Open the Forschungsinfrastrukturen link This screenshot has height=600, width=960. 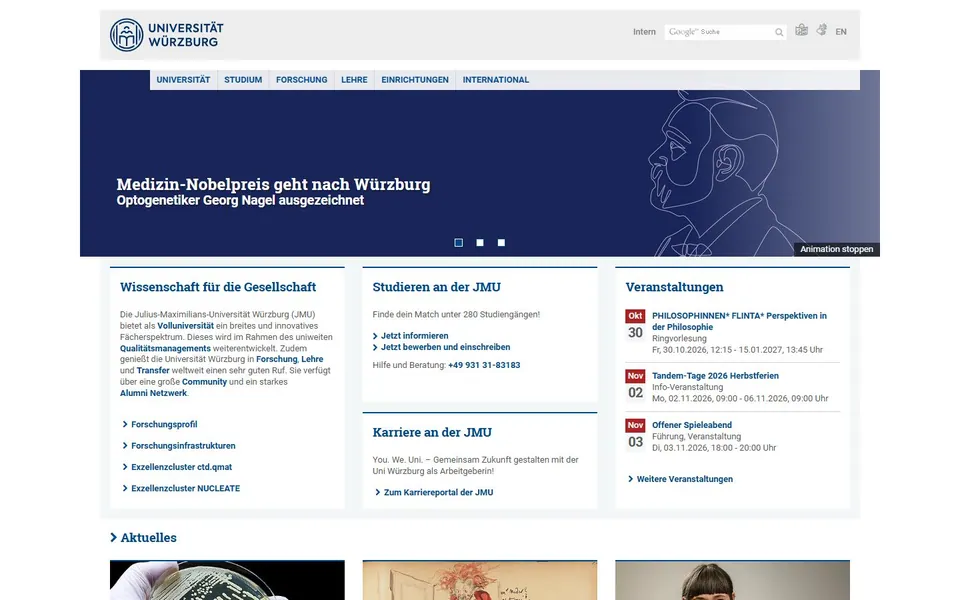pyautogui.click(x=183, y=446)
